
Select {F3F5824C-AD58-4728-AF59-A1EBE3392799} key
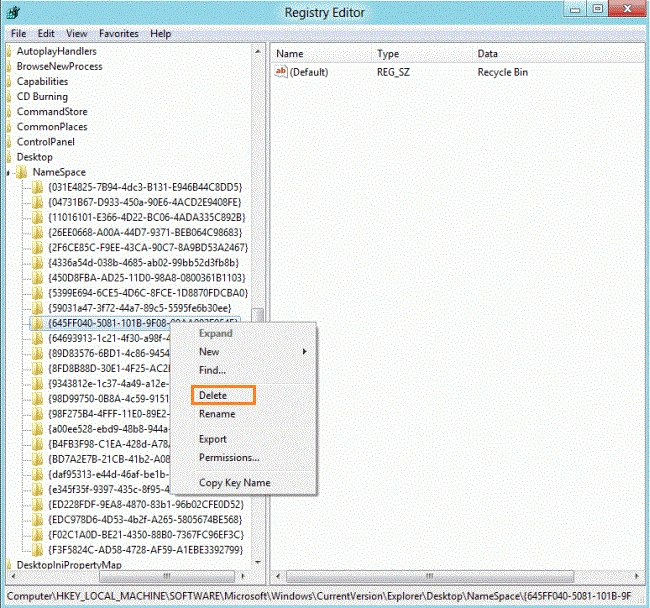pyautogui.click(x=146, y=550)
